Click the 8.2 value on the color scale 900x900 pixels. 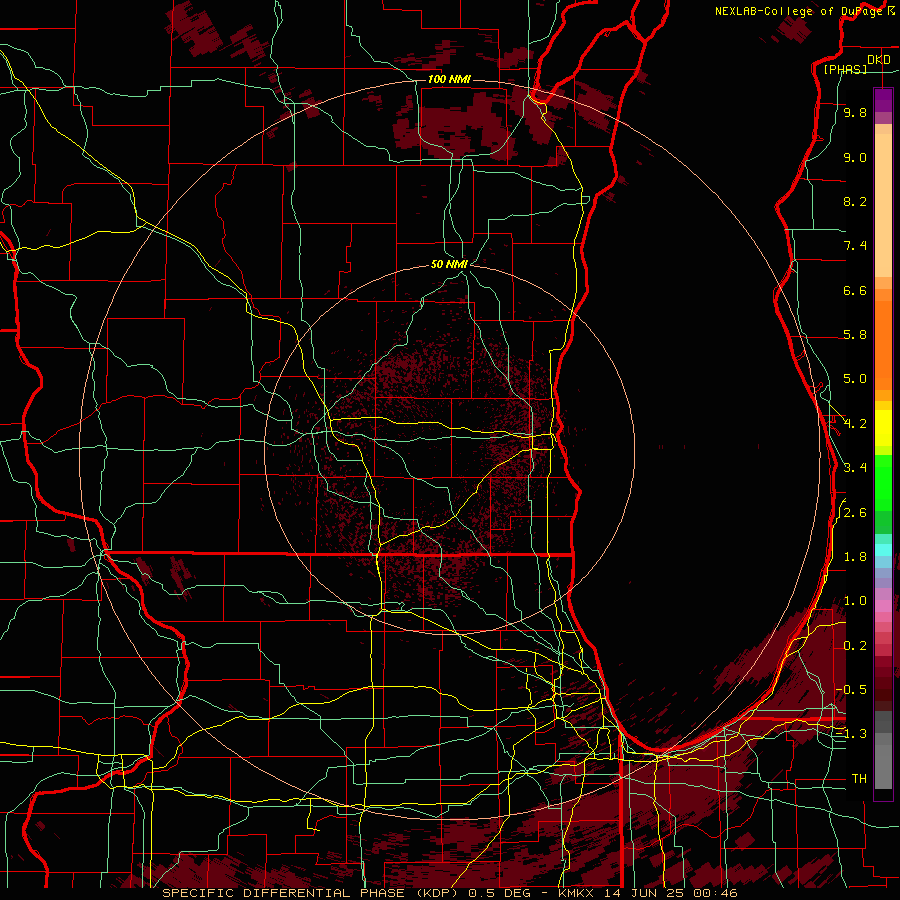point(855,201)
